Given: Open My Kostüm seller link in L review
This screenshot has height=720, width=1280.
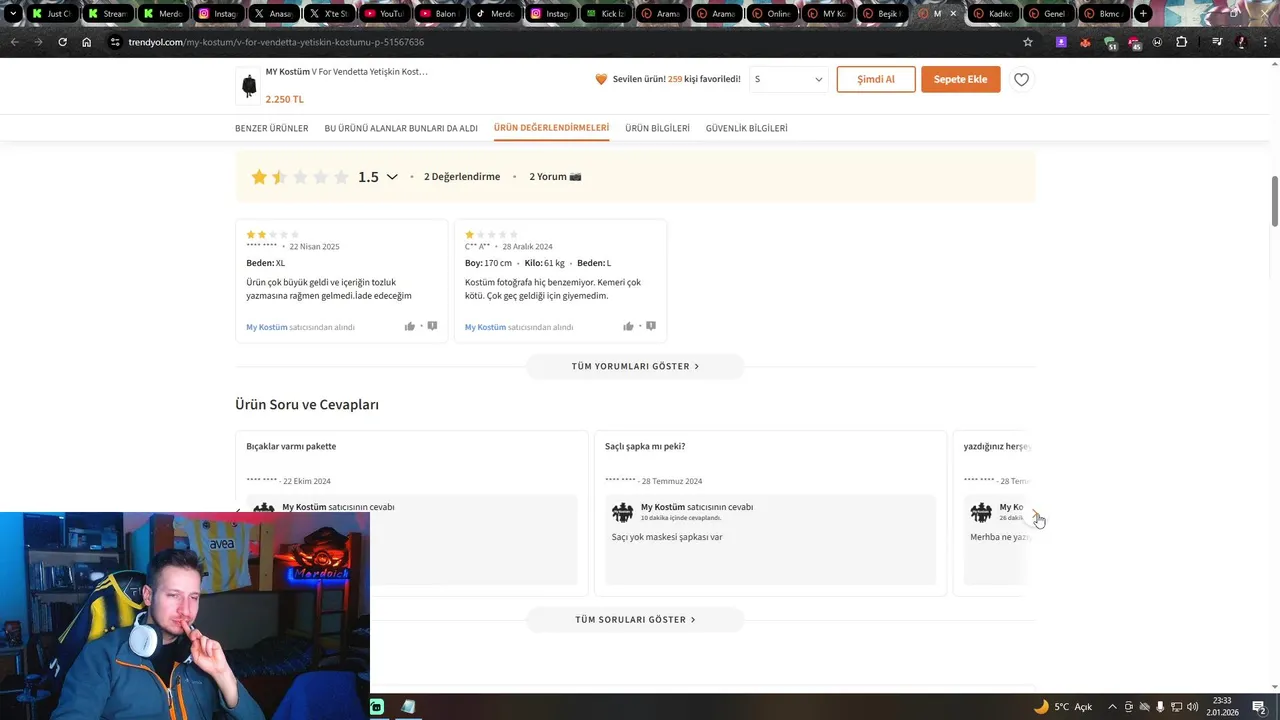Looking at the screenshot, I should point(485,327).
